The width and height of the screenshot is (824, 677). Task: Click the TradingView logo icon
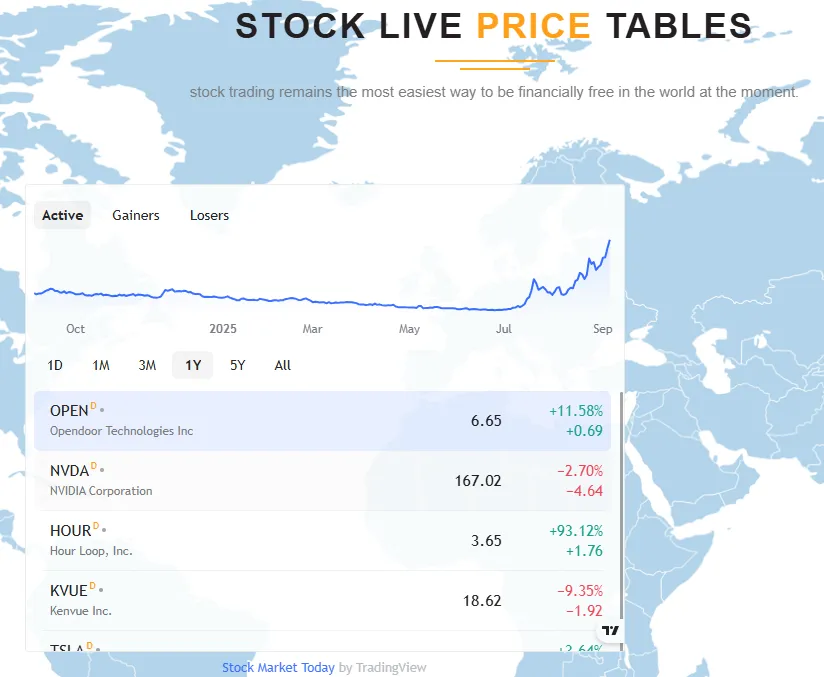(610, 630)
